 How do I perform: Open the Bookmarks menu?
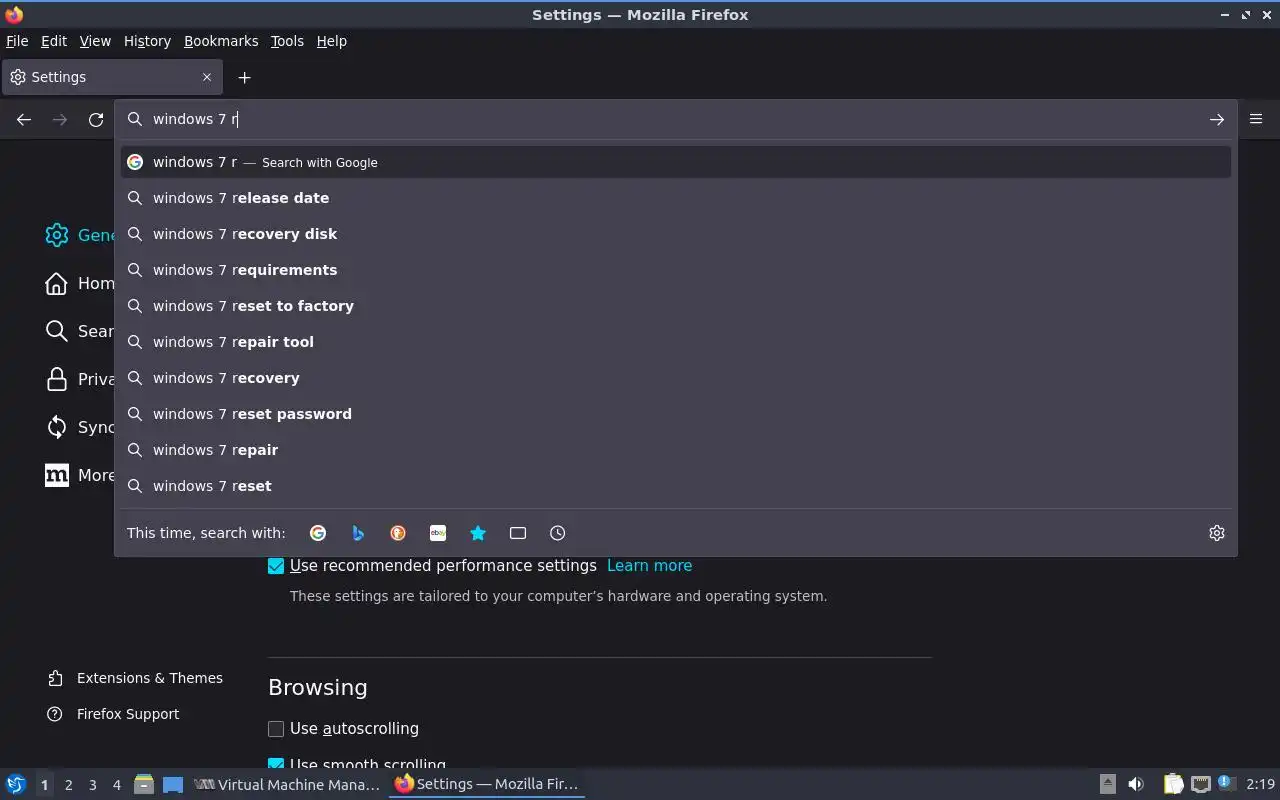pyautogui.click(x=221, y=41)
